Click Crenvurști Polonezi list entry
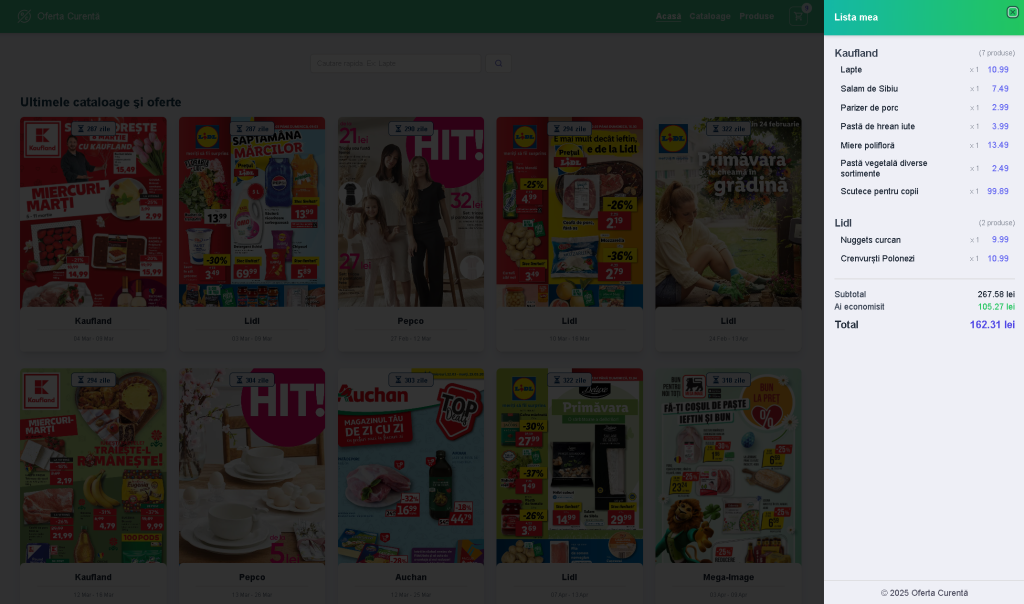This screenshot has height=604, width=1024. click(x=877, y=259)
